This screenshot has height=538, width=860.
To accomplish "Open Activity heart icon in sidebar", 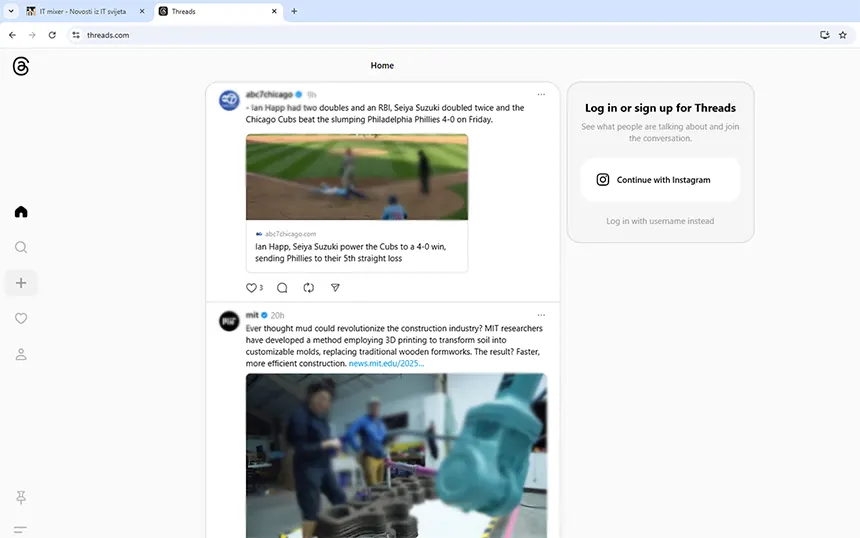I will point(21,319).
